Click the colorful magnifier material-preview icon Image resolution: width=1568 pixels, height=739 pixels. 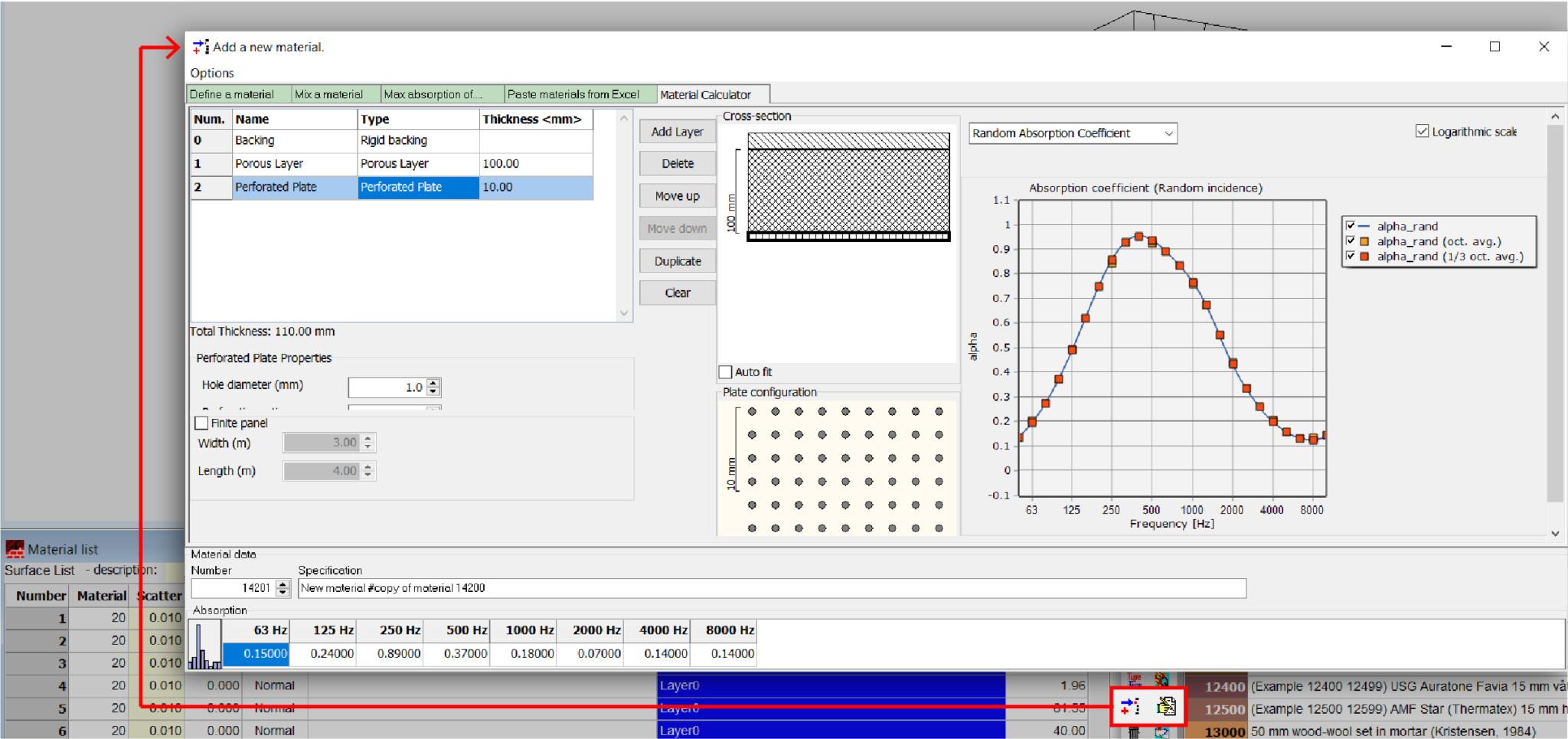(1163, 680)
